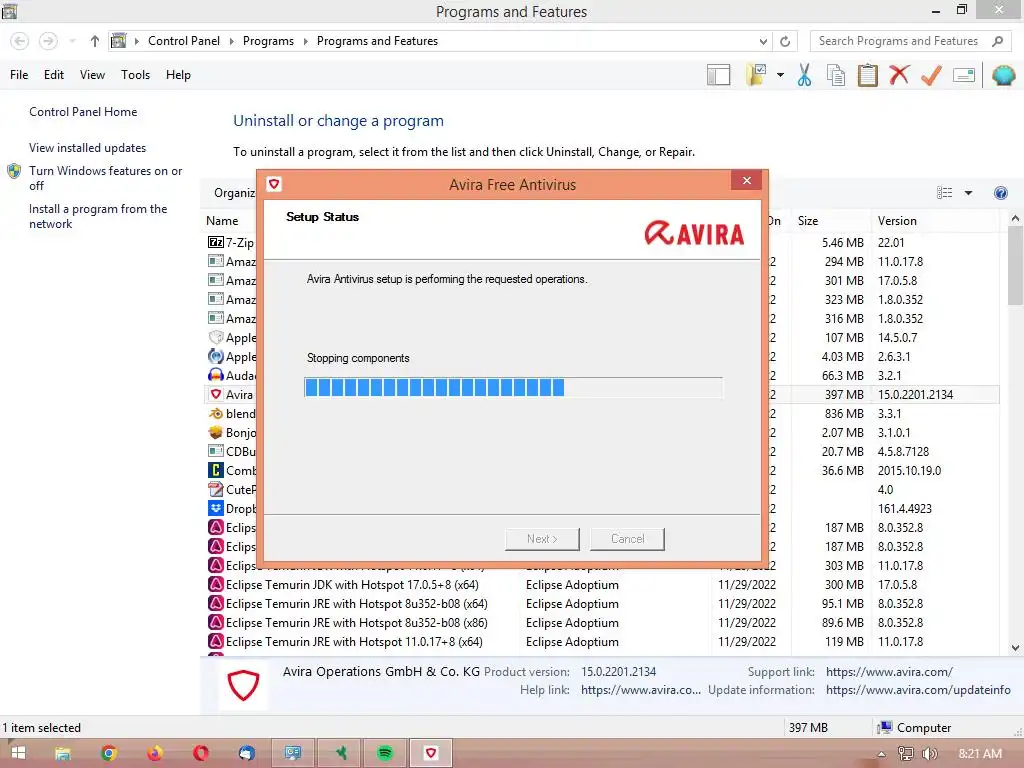Click the orange checkmark toolbar icon
The image size is (1024, 768).
931,75
